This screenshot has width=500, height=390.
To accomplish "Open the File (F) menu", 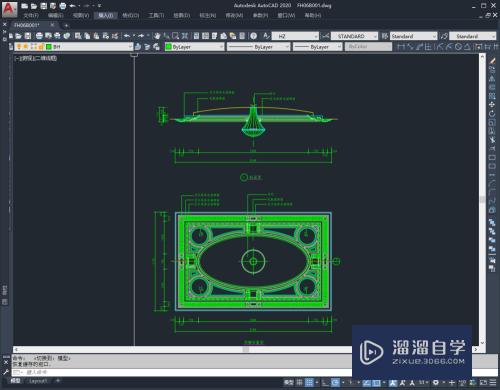I will pos(31,15).
